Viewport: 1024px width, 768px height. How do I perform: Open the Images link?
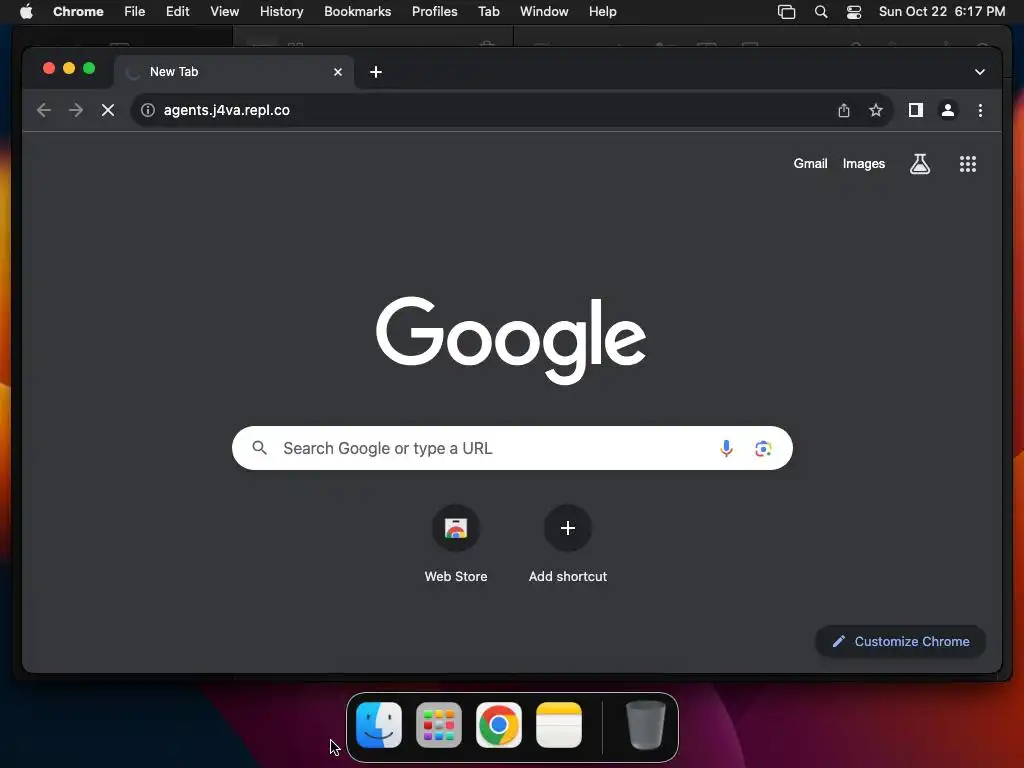(x=863, y=164)
